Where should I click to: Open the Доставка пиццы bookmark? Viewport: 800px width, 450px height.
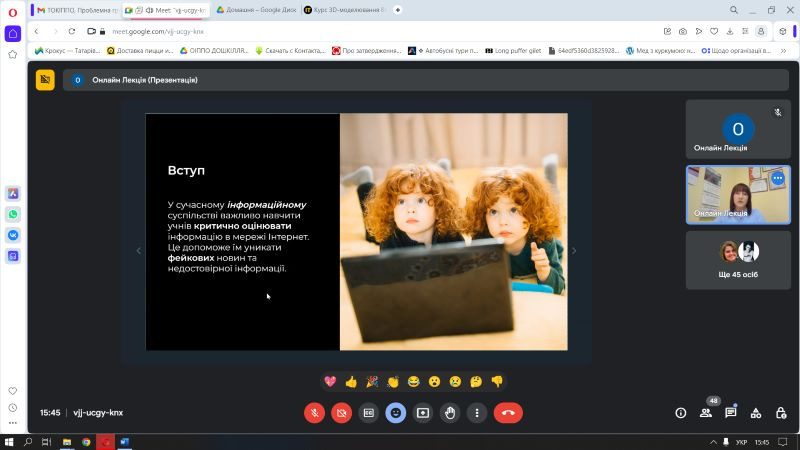[x=140, y=51]
